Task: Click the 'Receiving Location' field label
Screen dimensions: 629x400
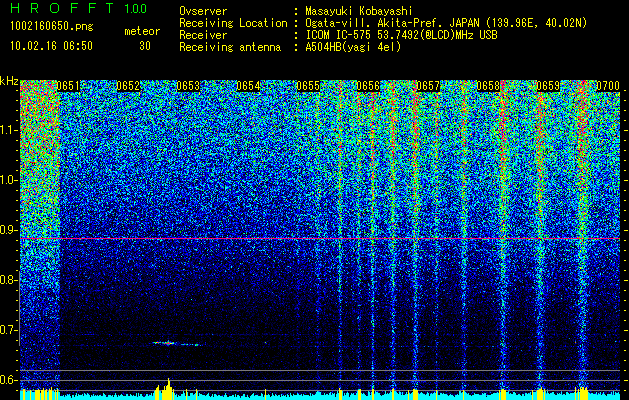Action: 233,23
